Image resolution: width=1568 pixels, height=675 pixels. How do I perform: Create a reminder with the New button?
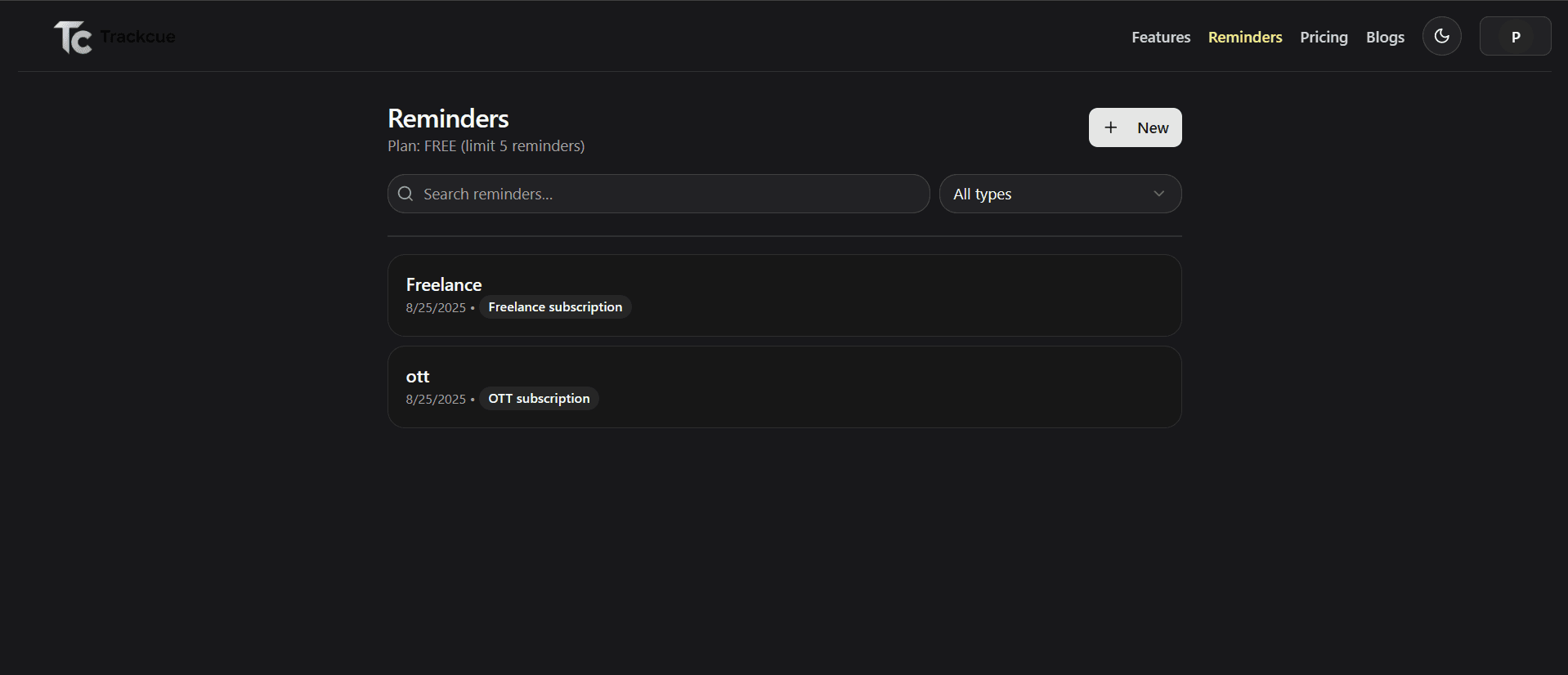click(1135, 127)
